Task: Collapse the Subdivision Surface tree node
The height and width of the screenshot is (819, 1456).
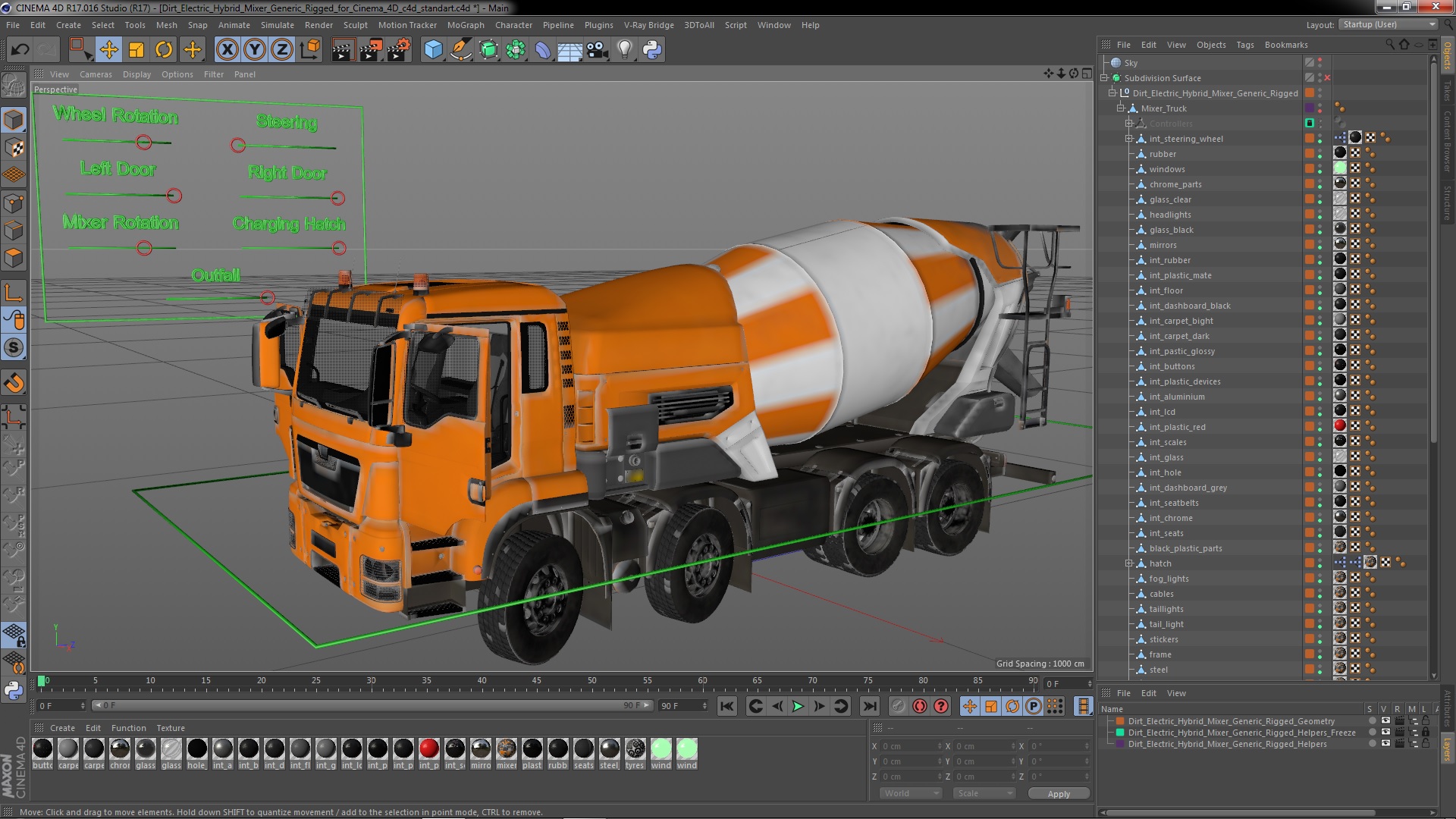Action: point(1105,78)
